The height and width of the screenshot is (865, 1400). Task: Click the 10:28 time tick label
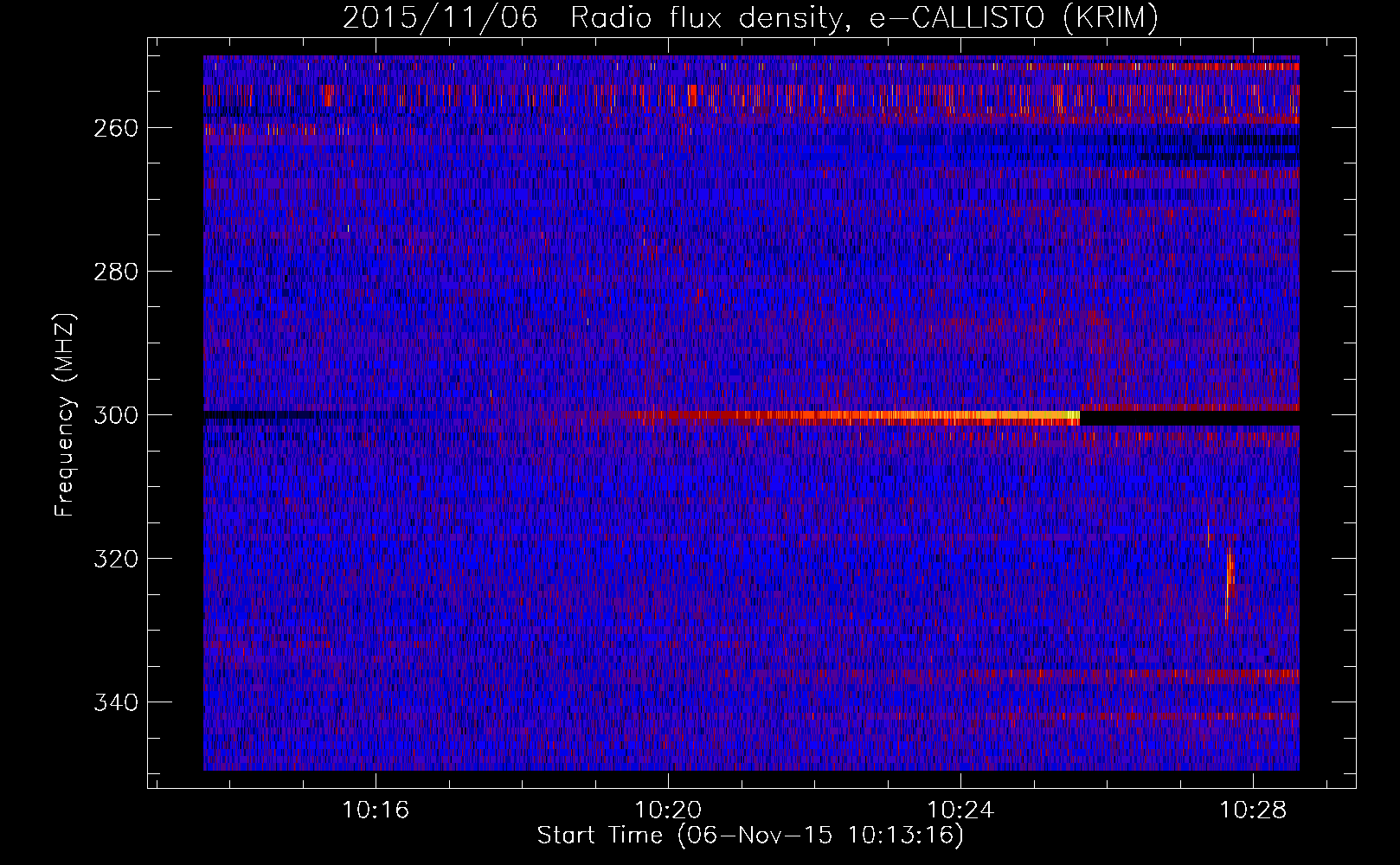click(x=1253, y=811)
